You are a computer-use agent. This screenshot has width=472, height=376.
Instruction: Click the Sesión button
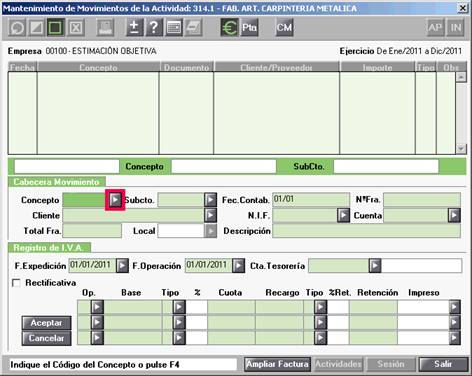tap(391, 364)
